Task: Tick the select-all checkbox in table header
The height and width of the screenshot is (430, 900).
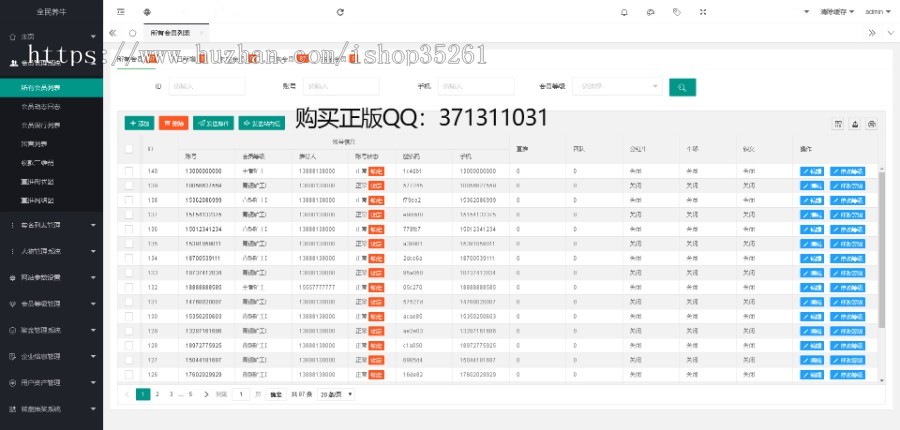Action: click(x=129, y=148)
